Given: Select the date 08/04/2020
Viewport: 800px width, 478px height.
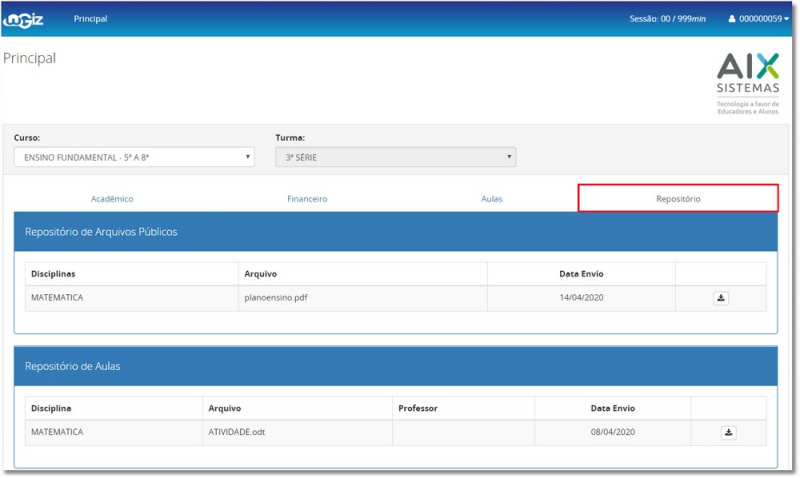Looking at the screenshot, I should point(613,432).
